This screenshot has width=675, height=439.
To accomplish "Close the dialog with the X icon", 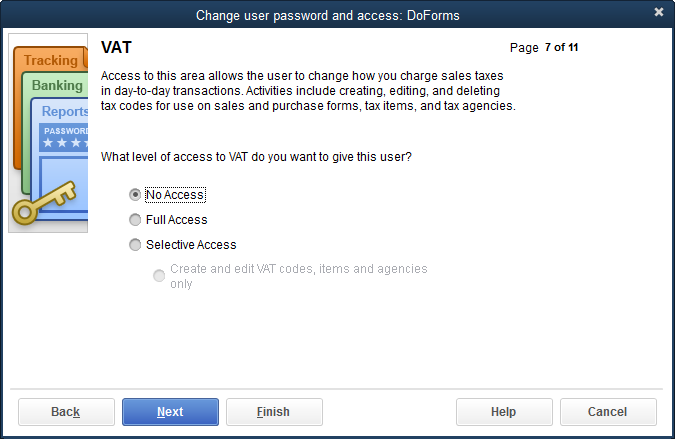I will 658,12.
